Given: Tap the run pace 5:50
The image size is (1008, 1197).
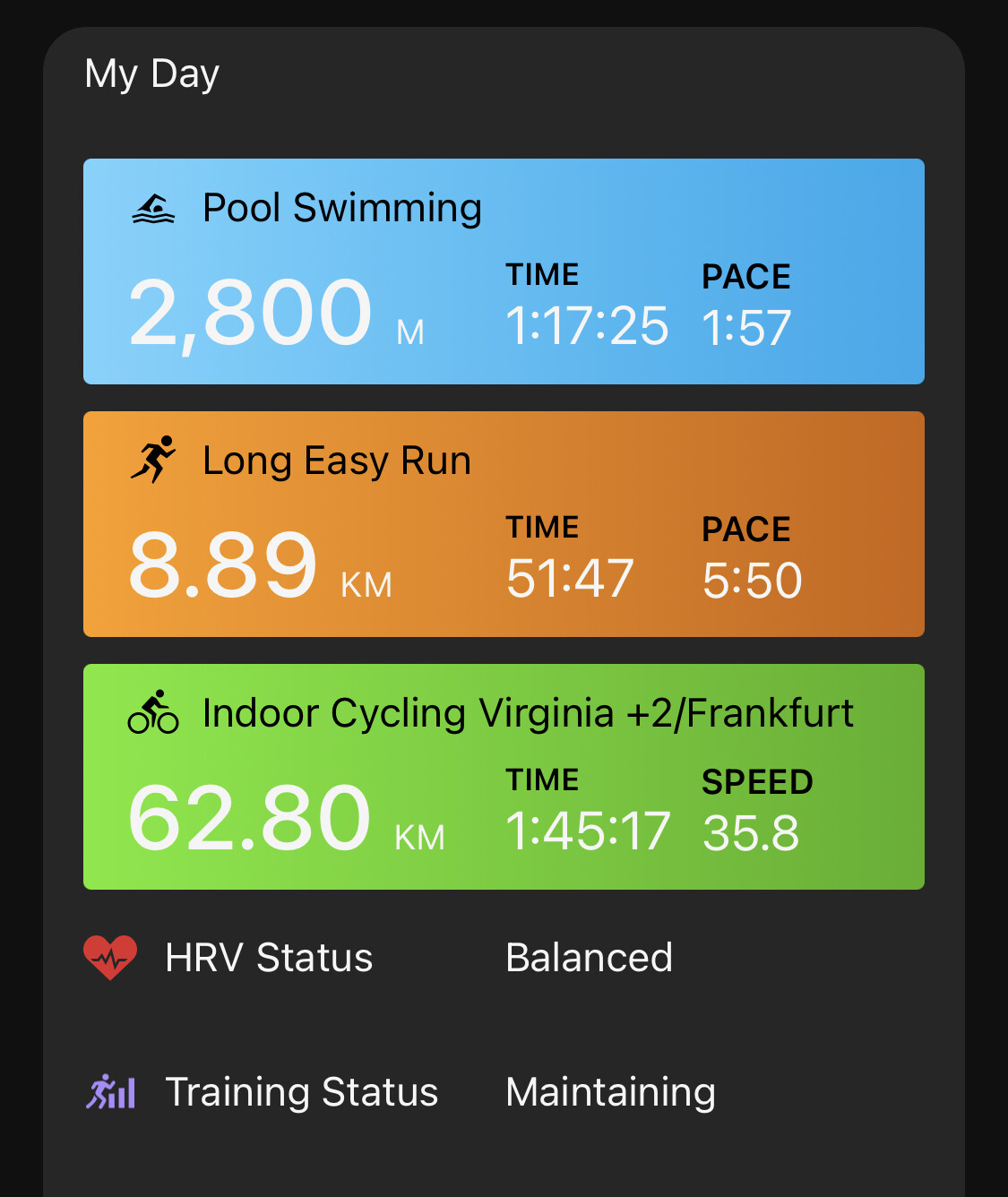Looking at the screenshot, I should tap(752, 580).
